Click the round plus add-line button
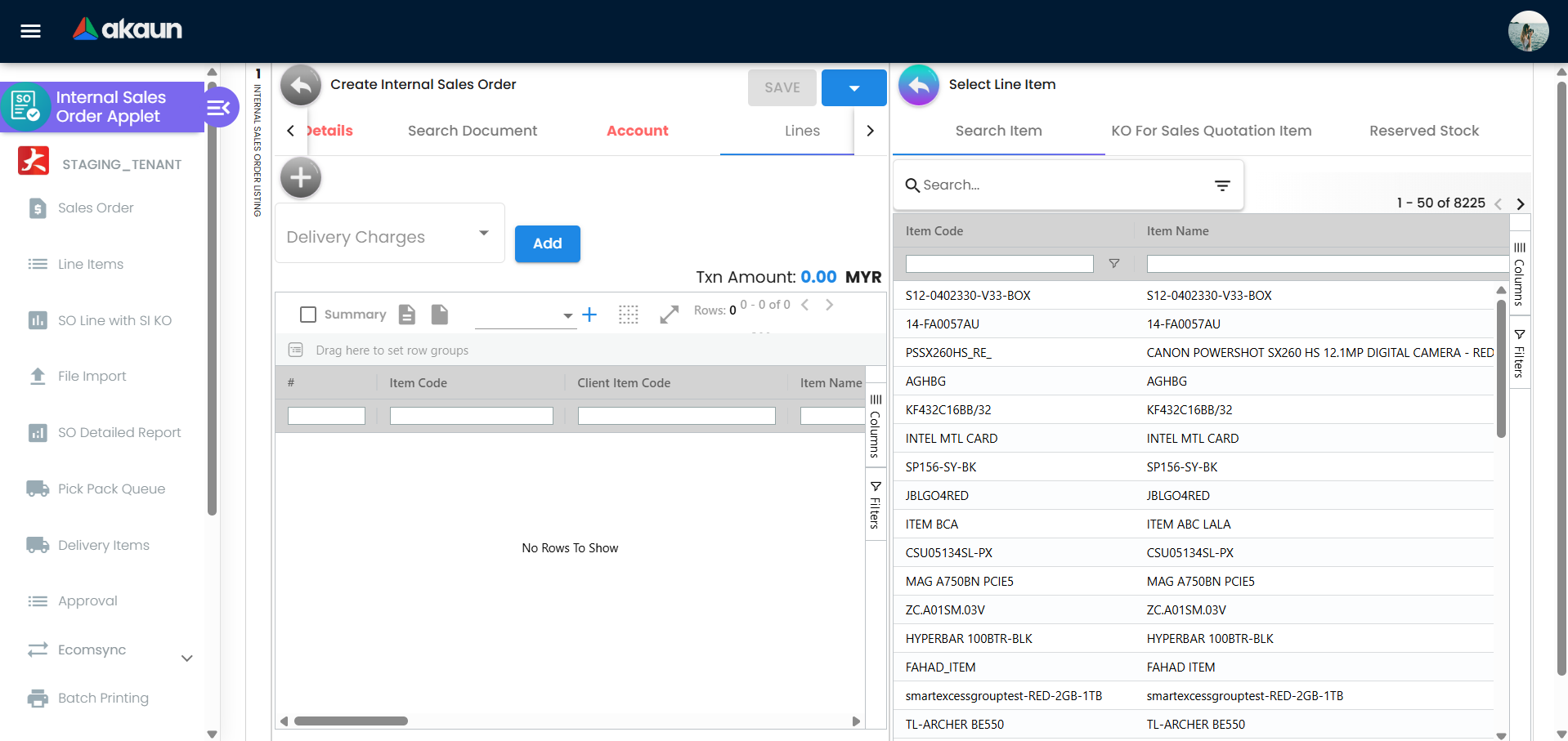This screenshot has width=1568, height=741. (301, 177)
